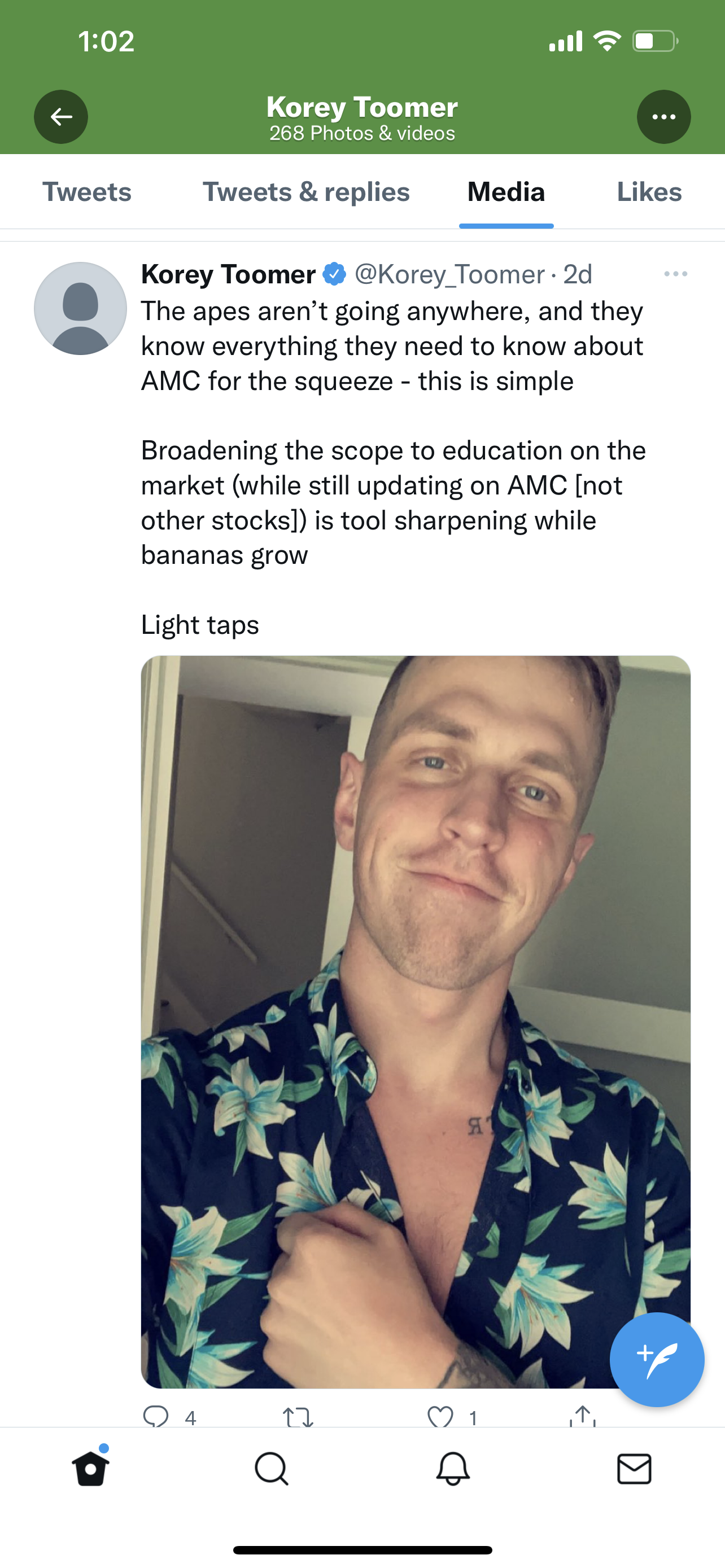Open the Messages envelope tab
This screenshot has width=725, height=1568.
coord(634,1469)
